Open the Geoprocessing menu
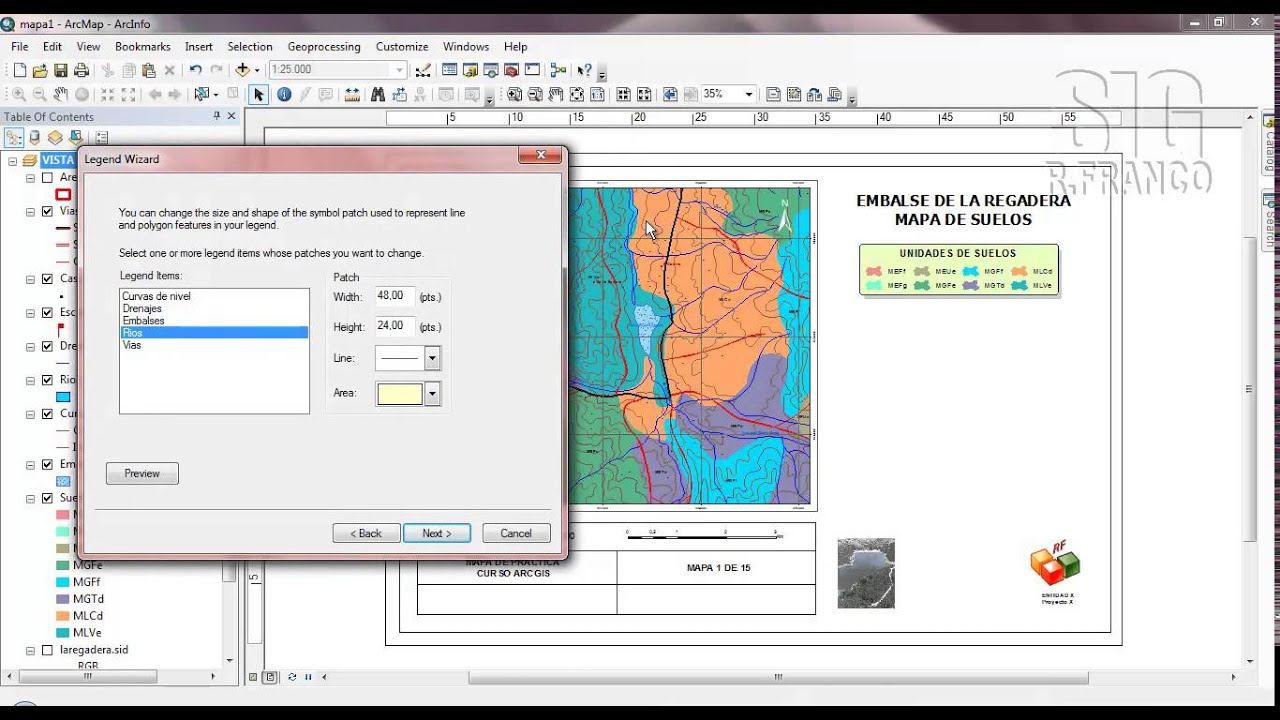The image size is (1280, 720). [x=324, y=46]
